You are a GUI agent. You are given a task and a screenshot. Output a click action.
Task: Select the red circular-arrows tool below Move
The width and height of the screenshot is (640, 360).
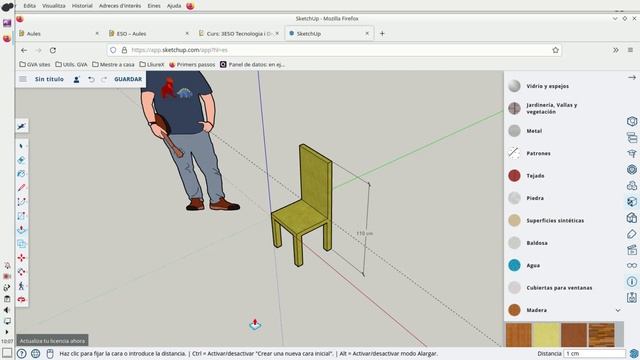[x=22, y=271]
